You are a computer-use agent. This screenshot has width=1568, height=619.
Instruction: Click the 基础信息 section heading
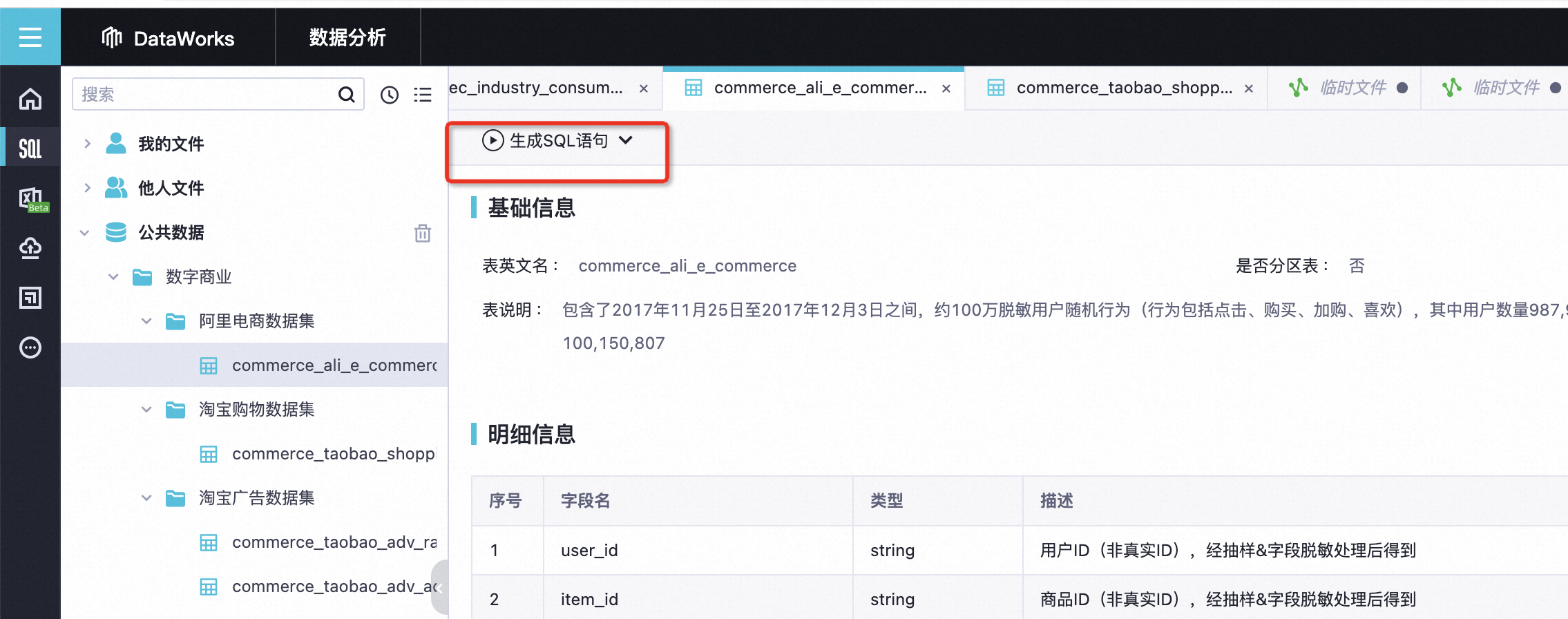(x=531, y=208)
